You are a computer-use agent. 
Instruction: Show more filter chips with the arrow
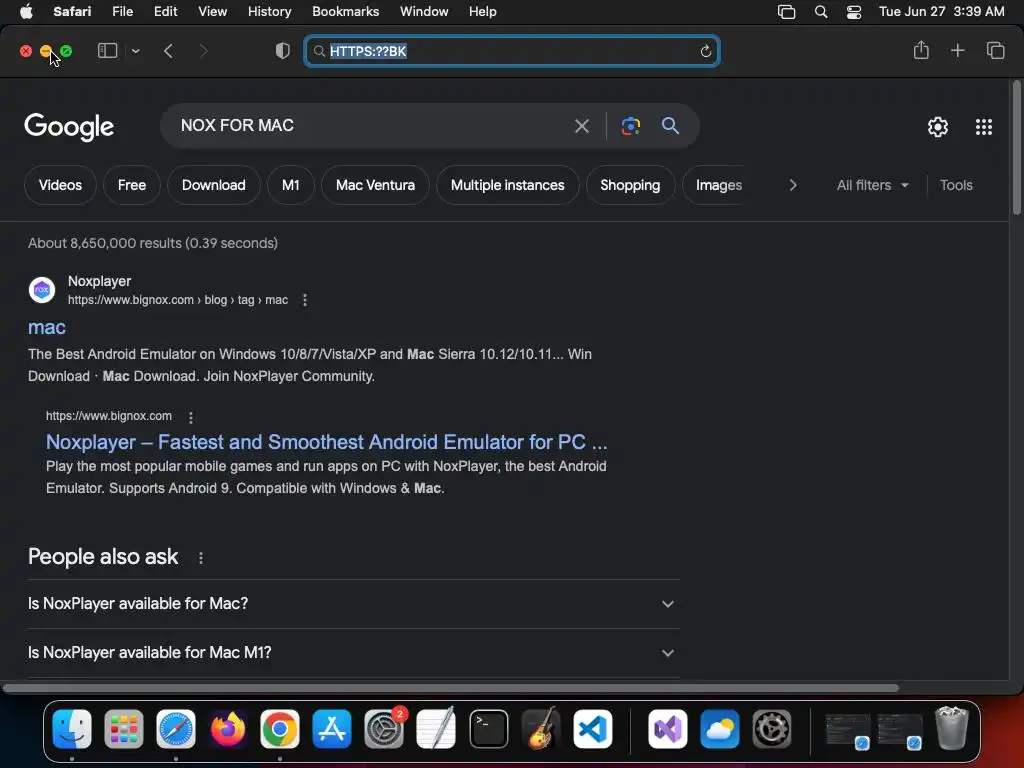[793, 185]
